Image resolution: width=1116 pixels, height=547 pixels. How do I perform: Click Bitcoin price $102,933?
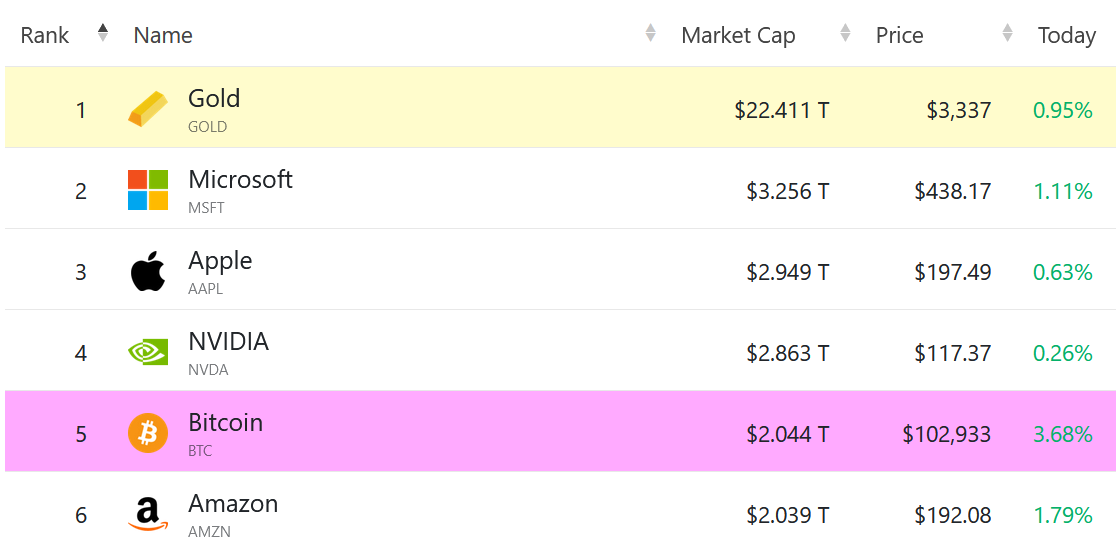point(947,435)
